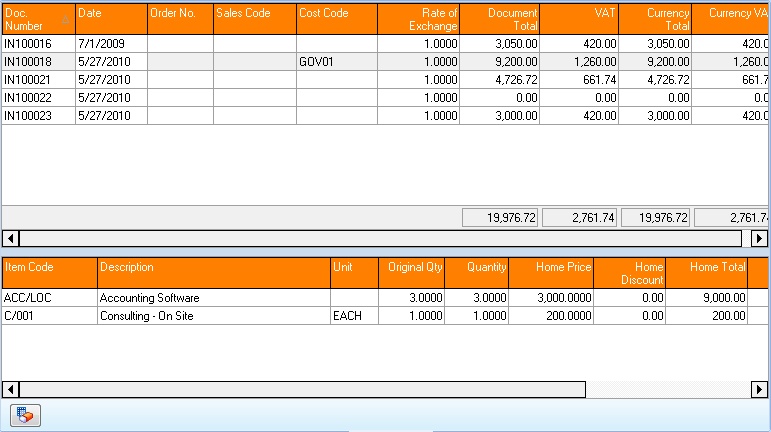771x432 pixels.
Task: Click the Rate of Exchange column header
Action: pos(418,19)
